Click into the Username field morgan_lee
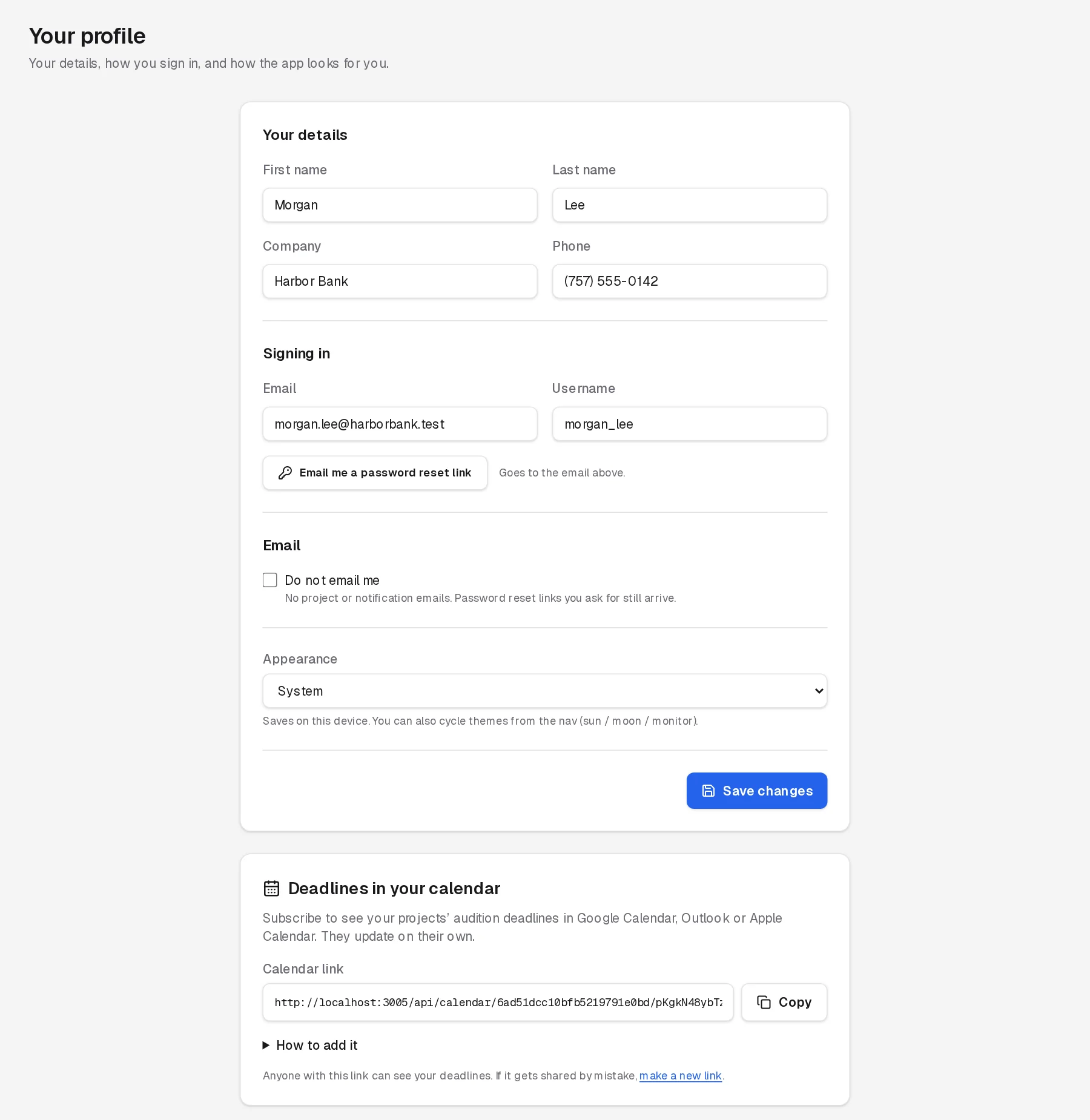The image size is (1090, 1120). [690, 424]
